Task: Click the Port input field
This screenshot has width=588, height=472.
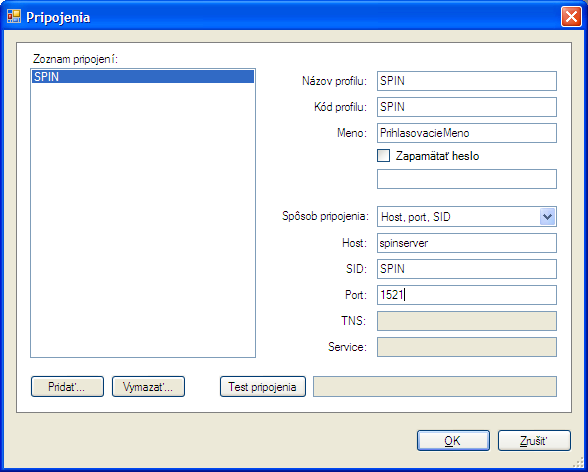Action: coord(466,295)
